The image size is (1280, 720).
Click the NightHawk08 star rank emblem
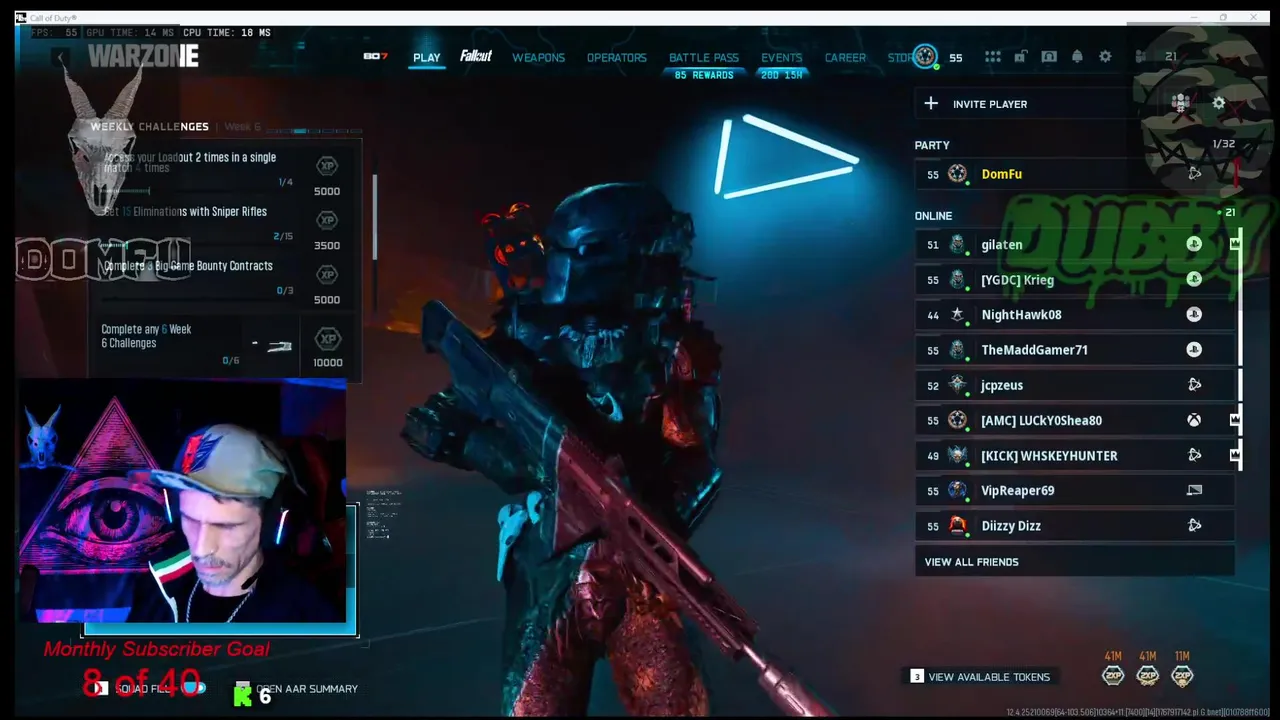tap(958, 314)
